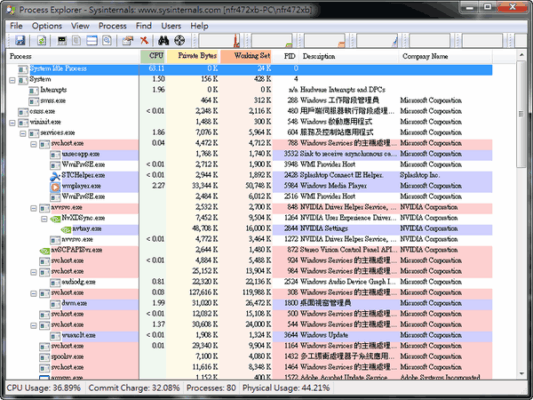Select the unsecapp.exe process row

coord(249,154)
